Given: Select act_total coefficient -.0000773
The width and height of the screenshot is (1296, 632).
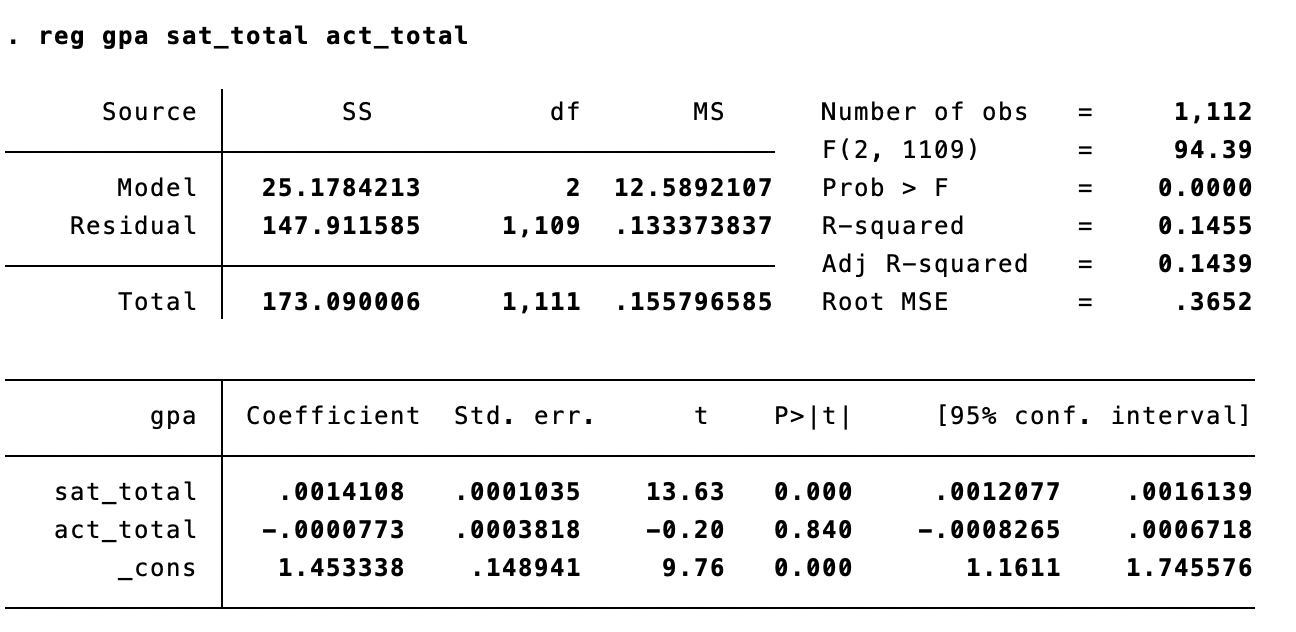Looking at the screenshot, I should tap(333, 530).
